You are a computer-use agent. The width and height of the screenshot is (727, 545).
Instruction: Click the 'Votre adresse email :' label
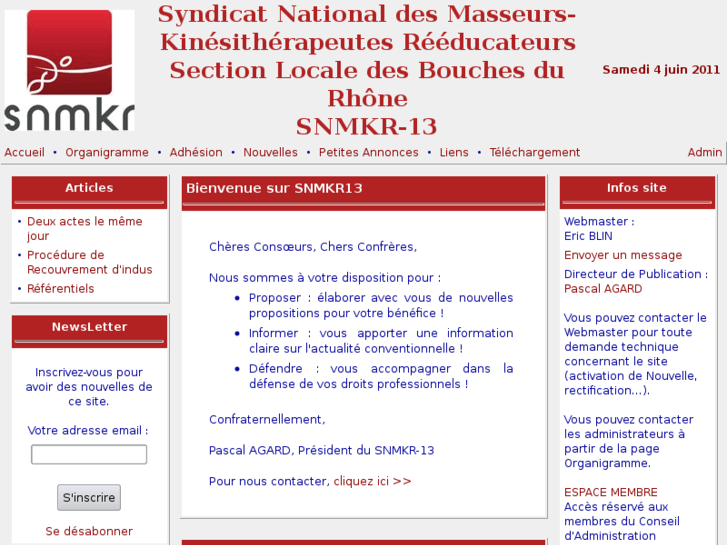pyautogui.click(x=88, y=430)
